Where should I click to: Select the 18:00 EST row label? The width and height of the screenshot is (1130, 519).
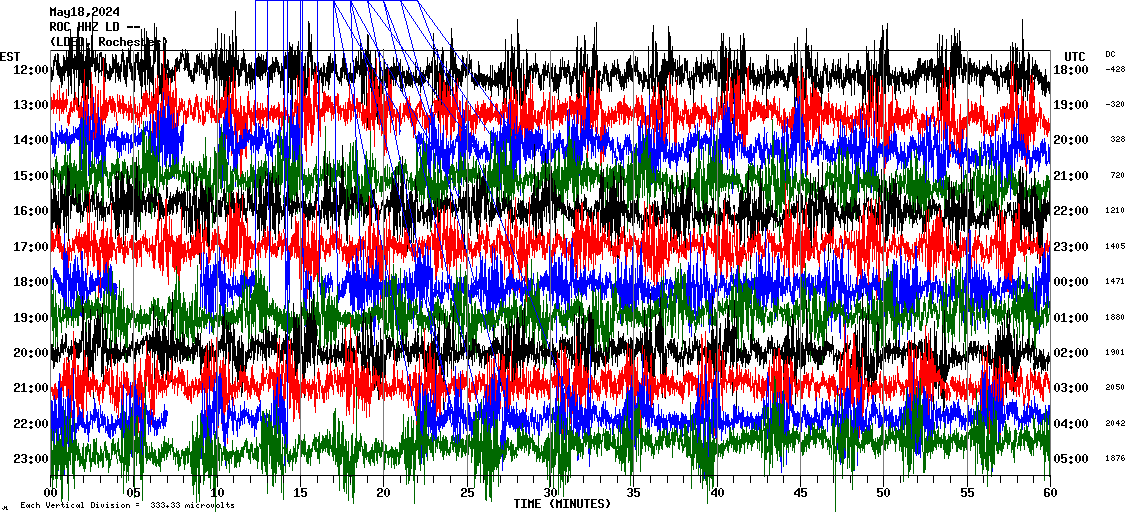(30, 282)
